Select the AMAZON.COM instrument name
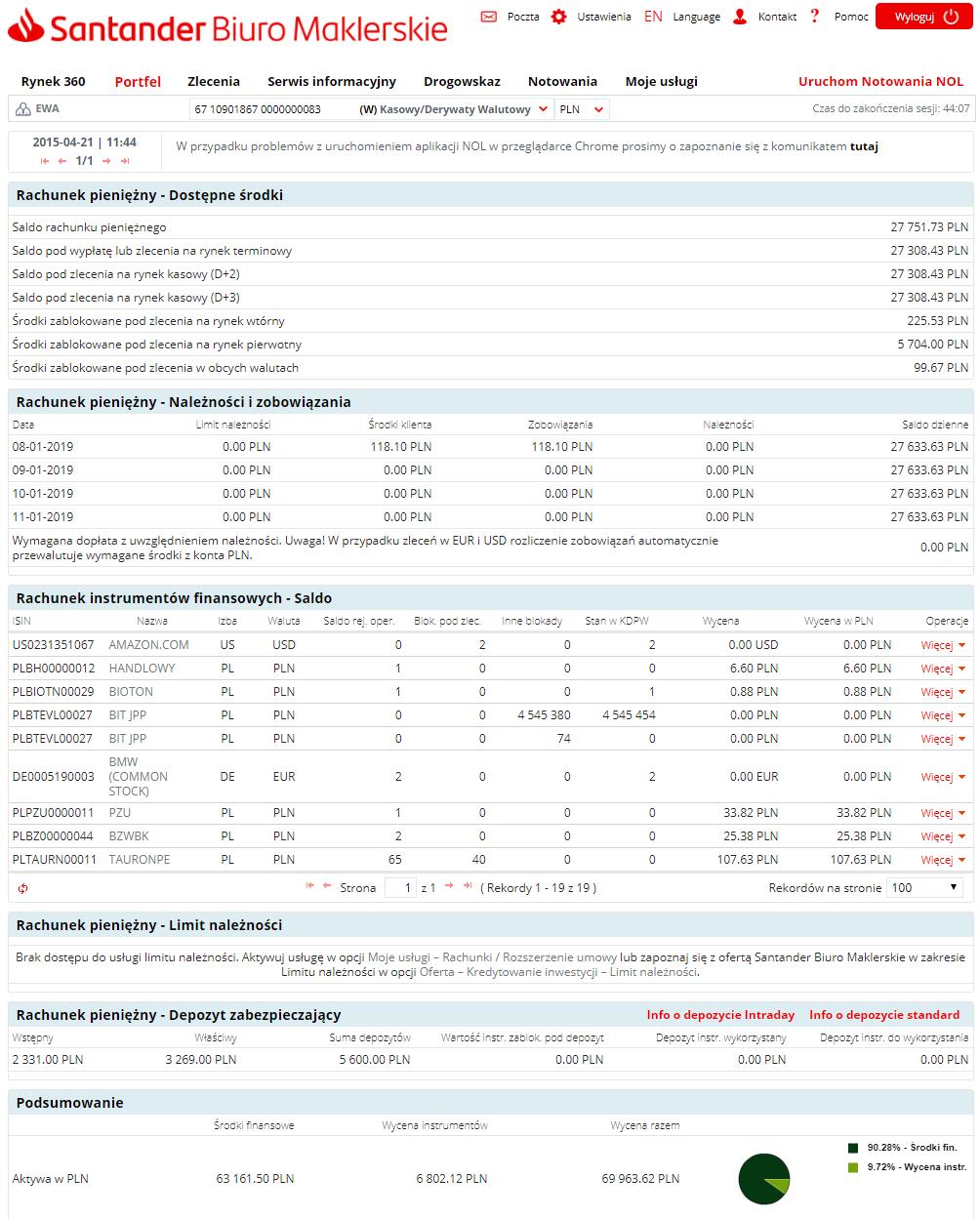 (x=148, y=645)
